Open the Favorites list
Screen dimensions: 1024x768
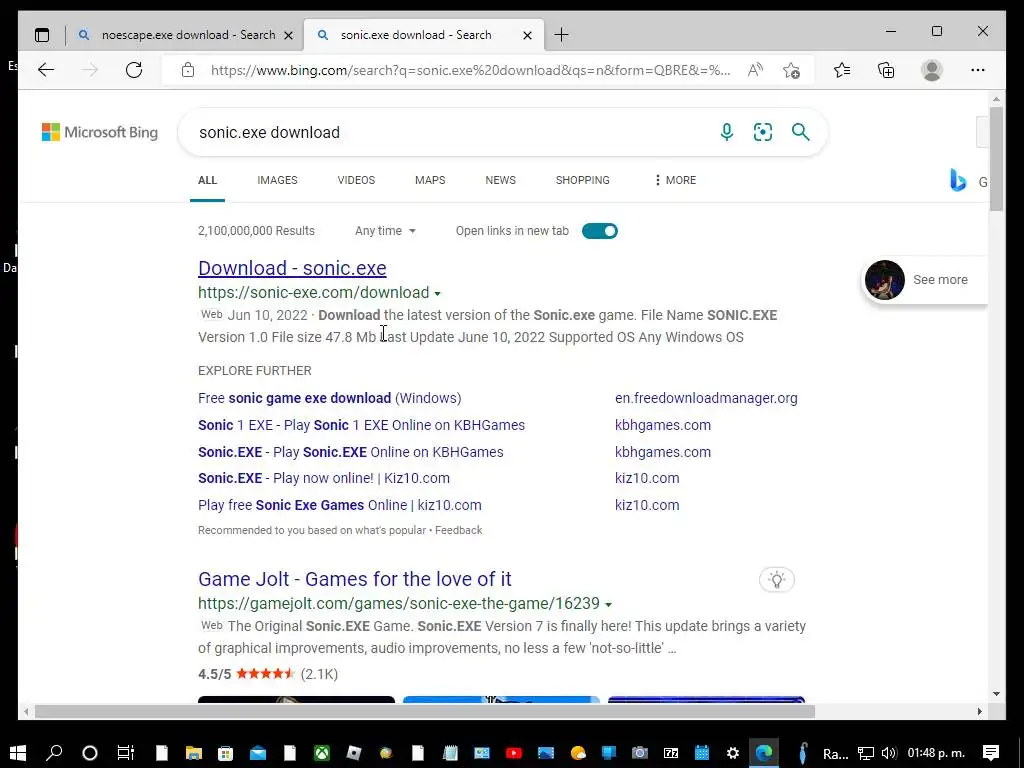coord(842,70)
